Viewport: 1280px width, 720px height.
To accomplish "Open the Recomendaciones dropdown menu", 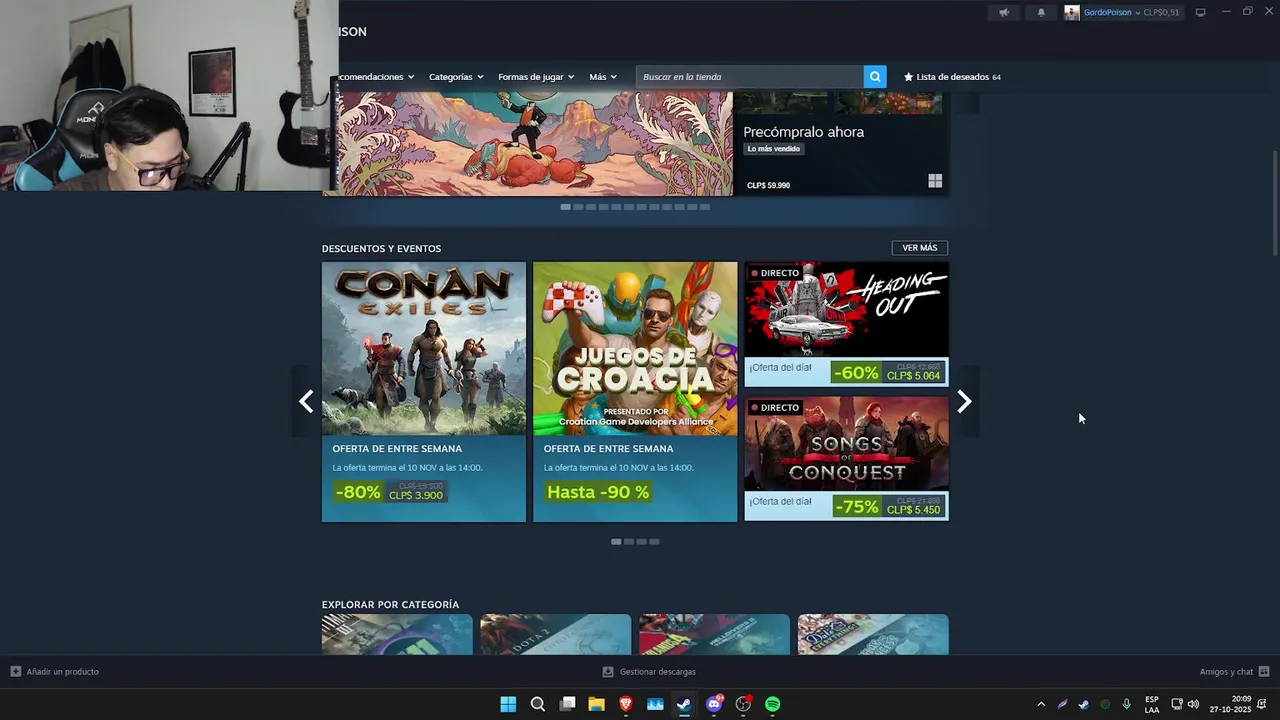I will pos(377,77).
